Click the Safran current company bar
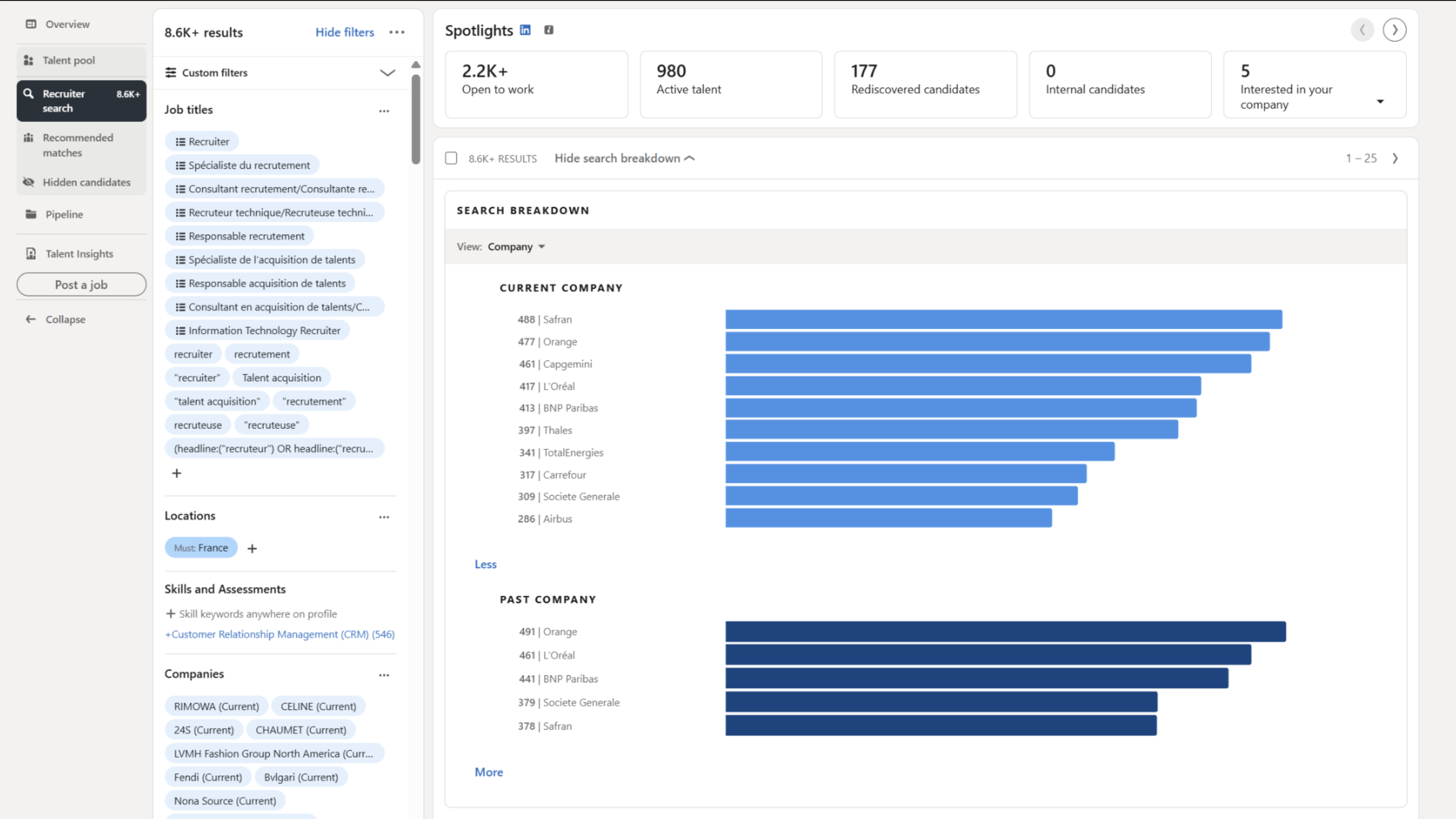1456x819 pixels. coord(1003,320)
